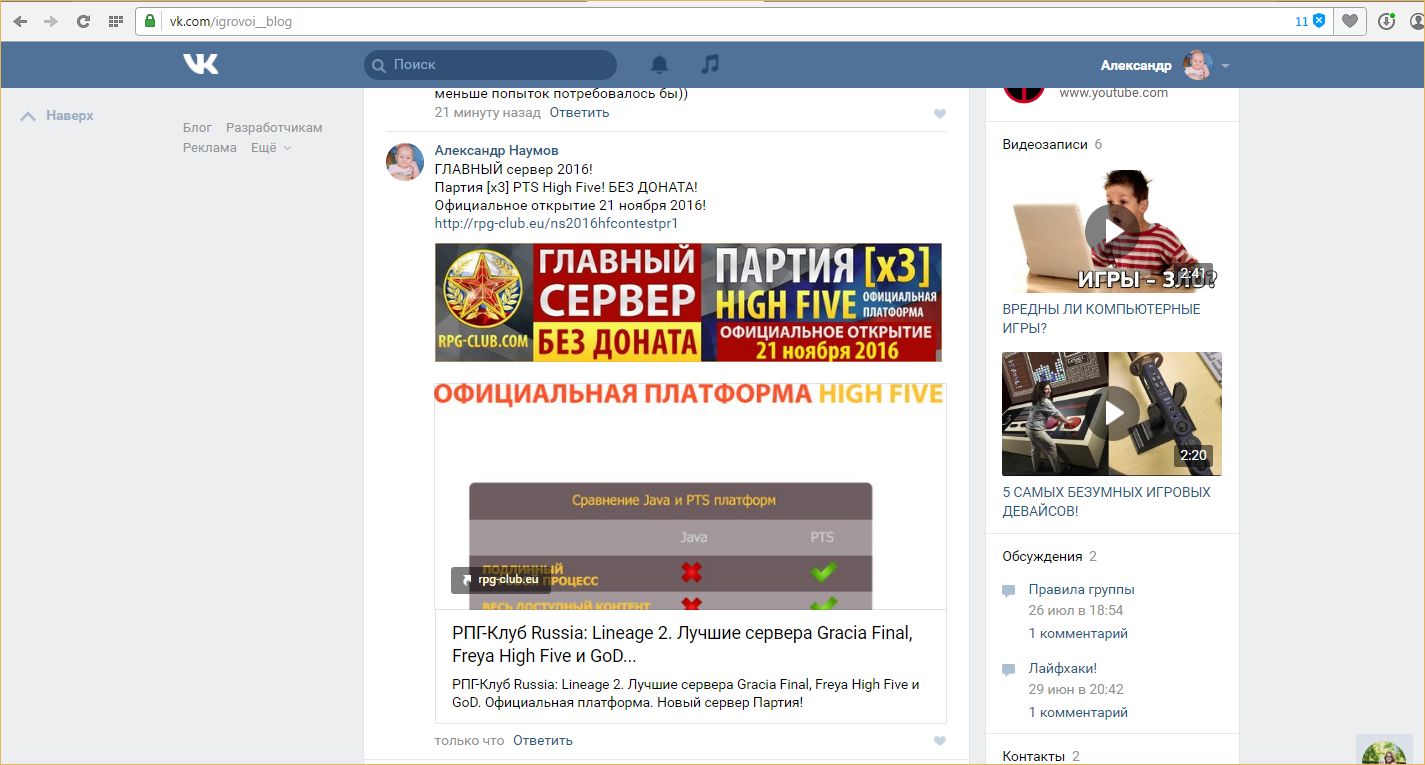The image size is (1425, 765).
Task: Expand the Ещё dropdown menu
Action: tap(270, 148)
